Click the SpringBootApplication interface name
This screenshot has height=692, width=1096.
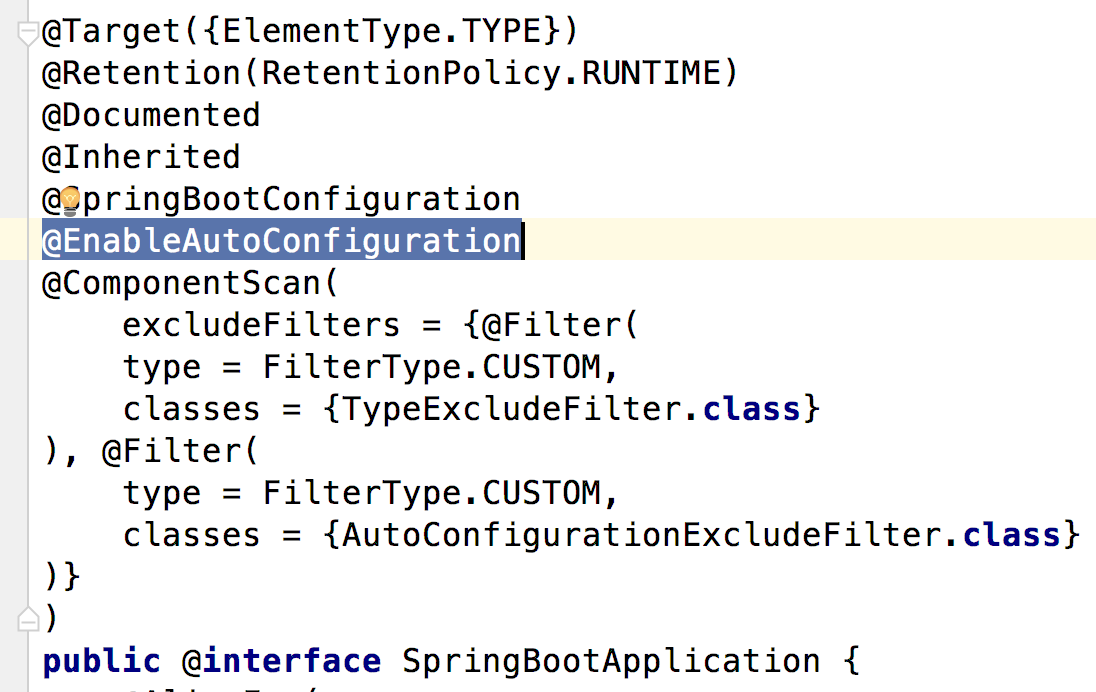point(611,661)
